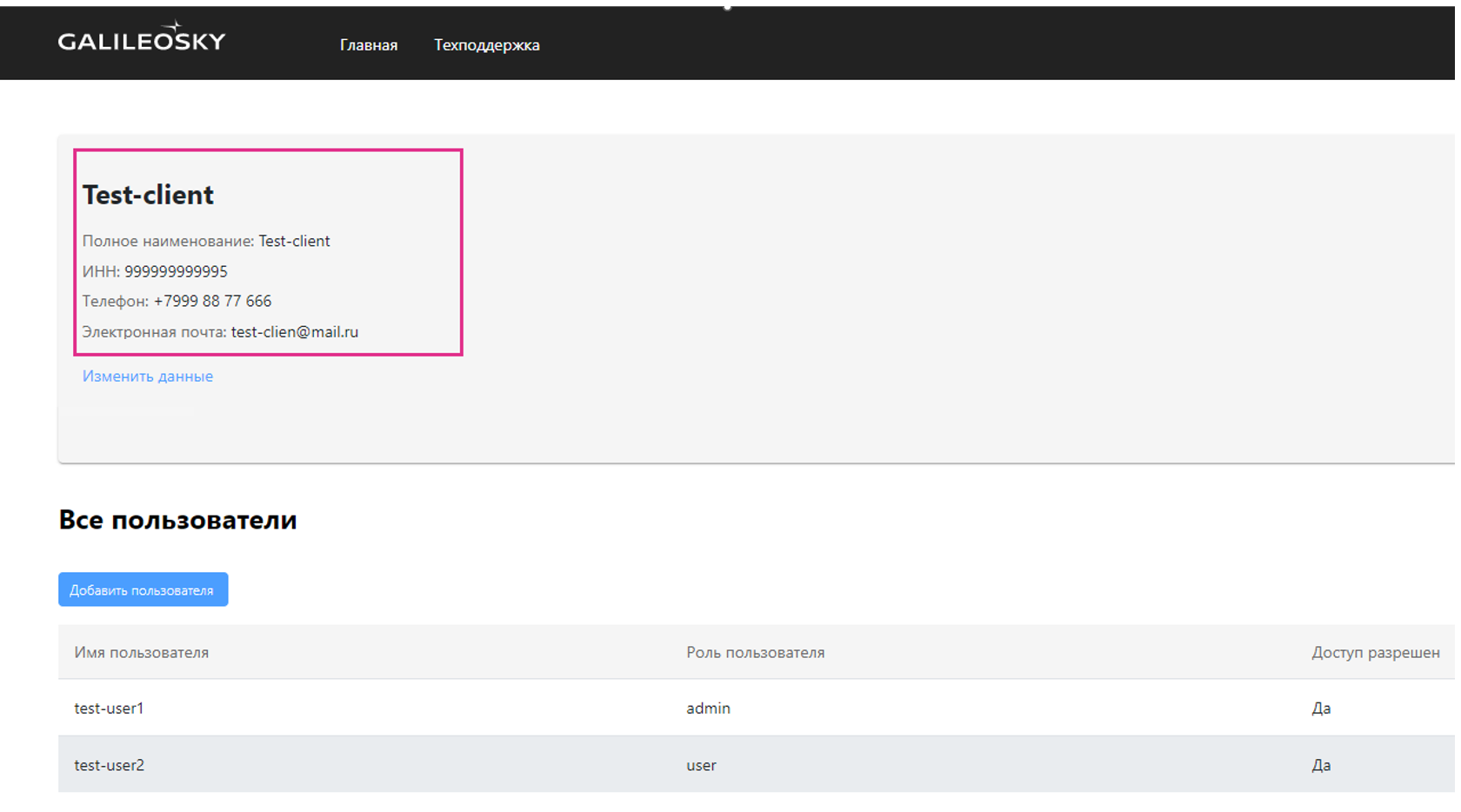Click the Да cell for test-user1
Image resolution: width=1461 pixels, height=812 pixels.
coord(1321,709)
